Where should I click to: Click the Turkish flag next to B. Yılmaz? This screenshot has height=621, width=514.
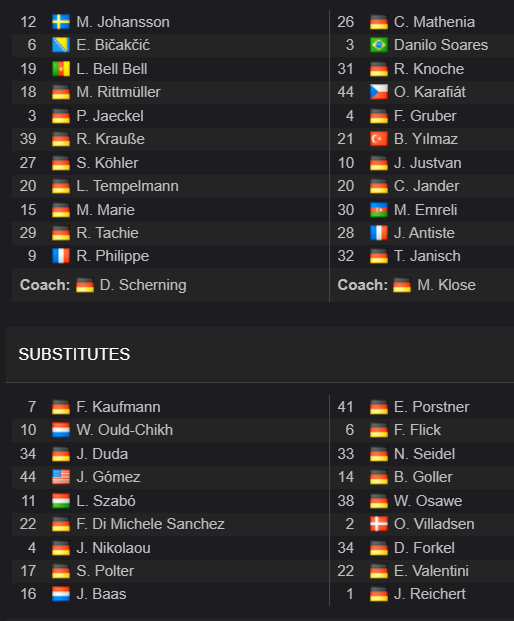point(379,139)
